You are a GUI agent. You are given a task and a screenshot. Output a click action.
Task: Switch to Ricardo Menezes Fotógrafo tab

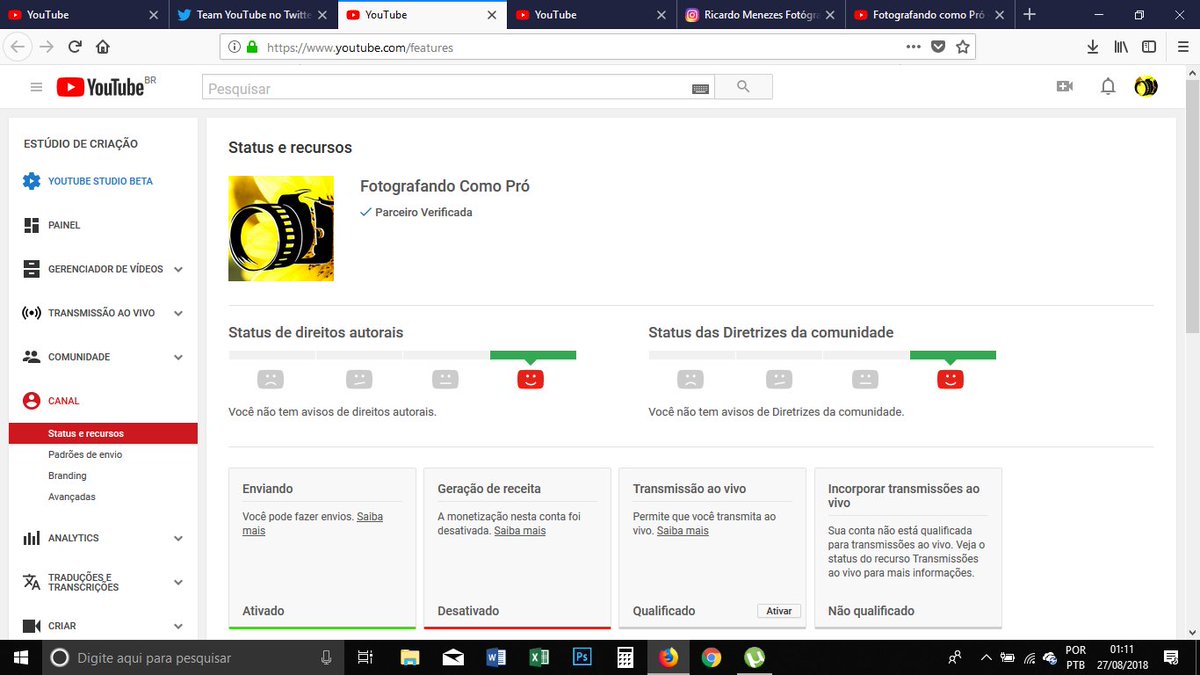click(x=760, y=14)
